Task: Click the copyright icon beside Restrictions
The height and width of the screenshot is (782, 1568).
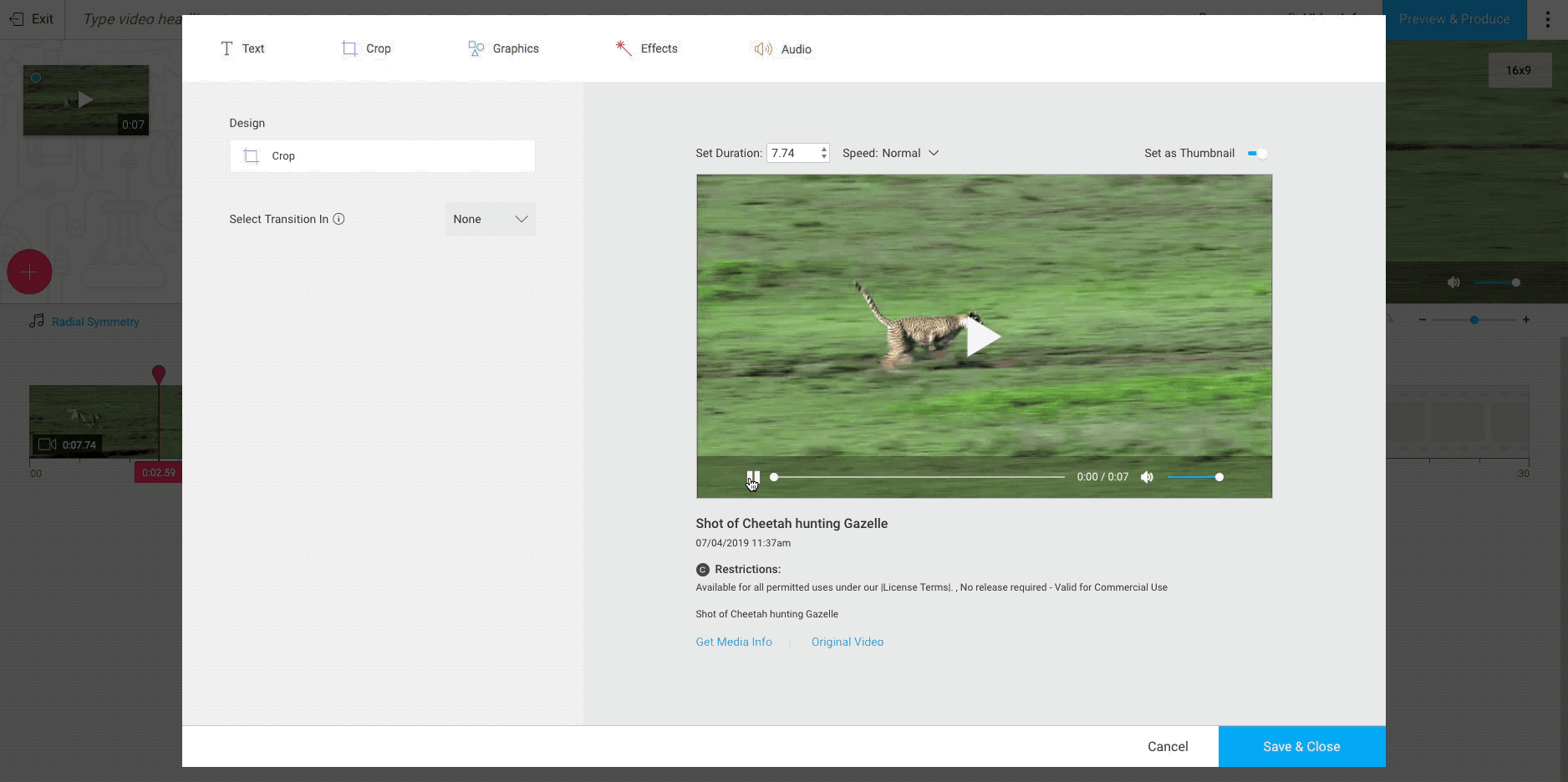Action: click(x=702, y=570)
